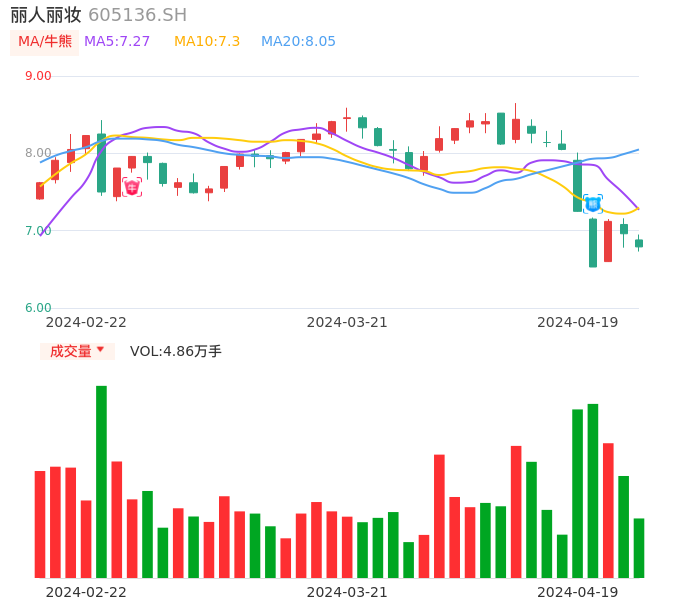Toggle the MA/牛熊 indicator button
This screenshot has width=686, height=606.
click(x=45, y=42)
